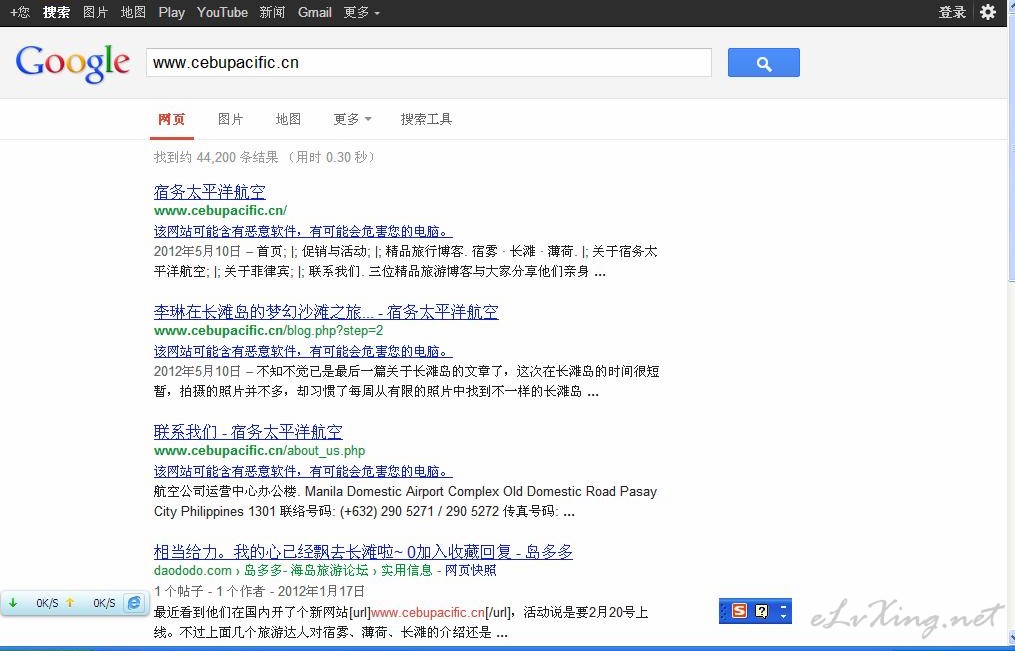The width and height of the screenshot is (1015, 651).
Task: Expand the 更多 dropdown under search box
Action: (x=352, y=119)
